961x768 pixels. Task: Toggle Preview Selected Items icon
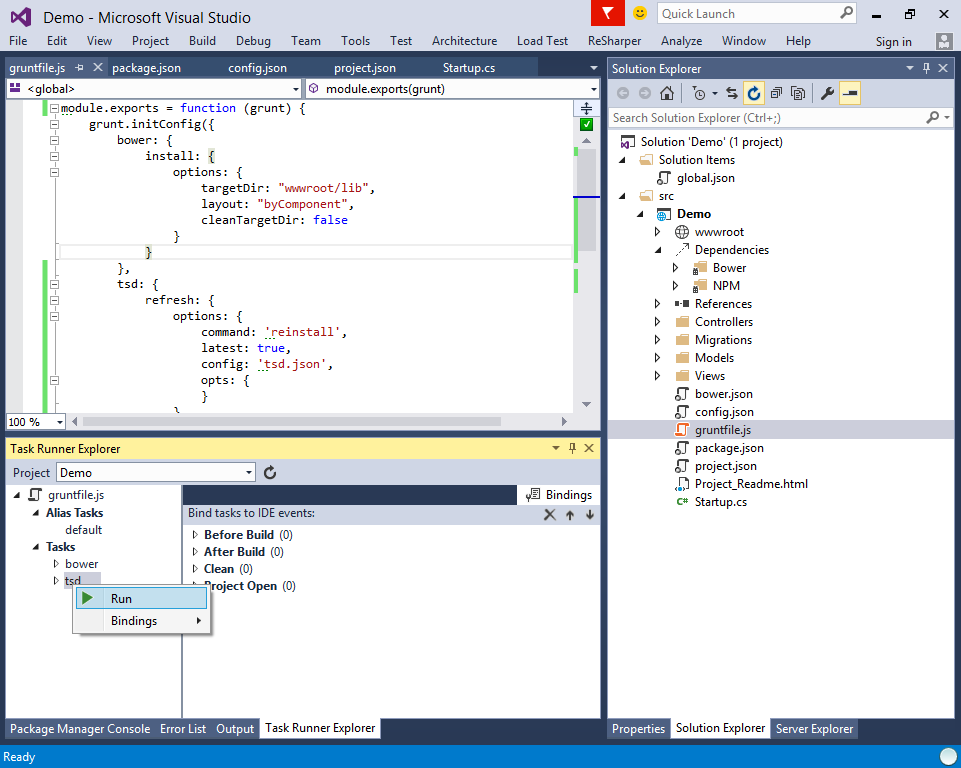[849, 93]
